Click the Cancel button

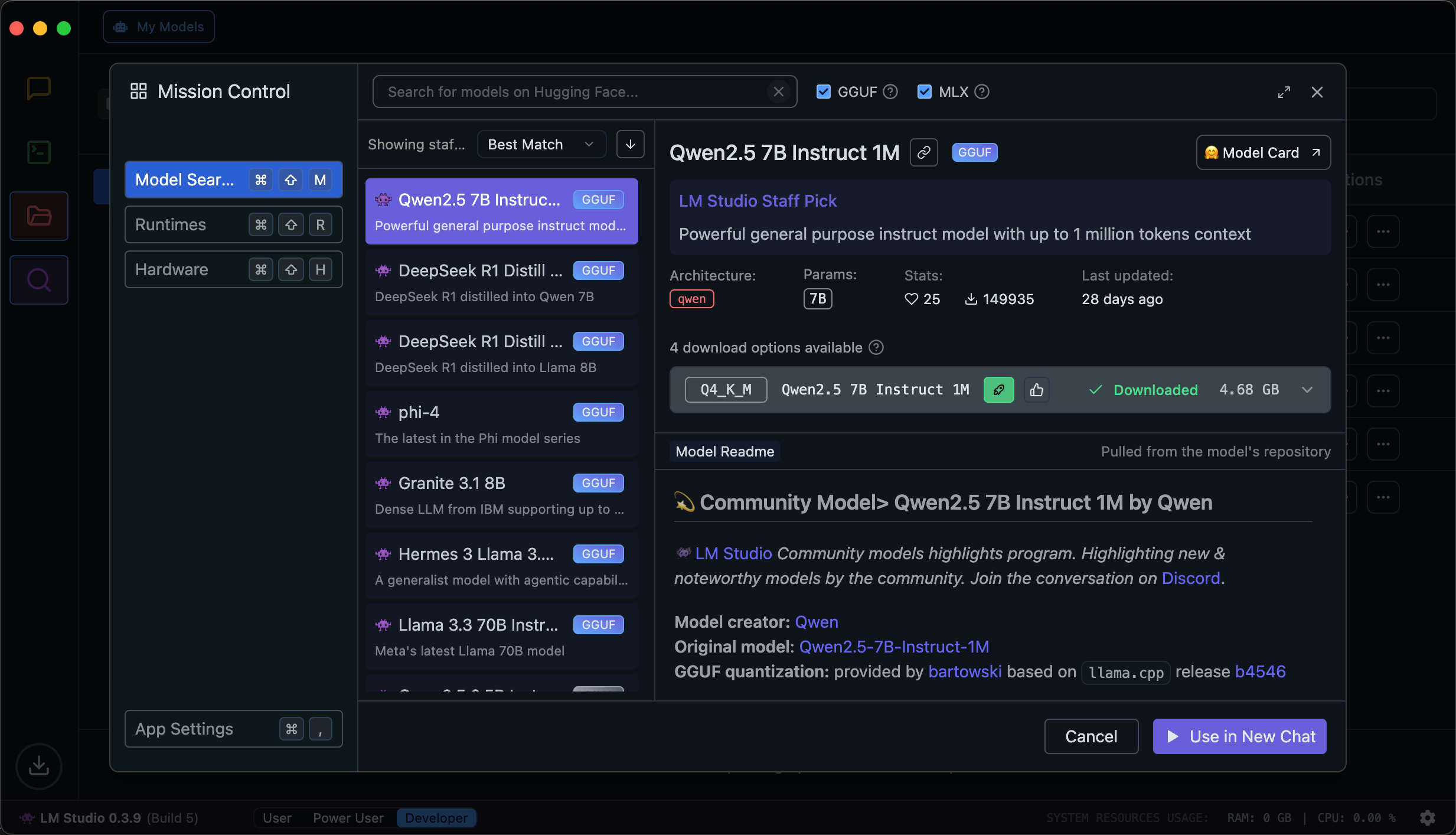pyautogui.click(x=1091, y=736)
